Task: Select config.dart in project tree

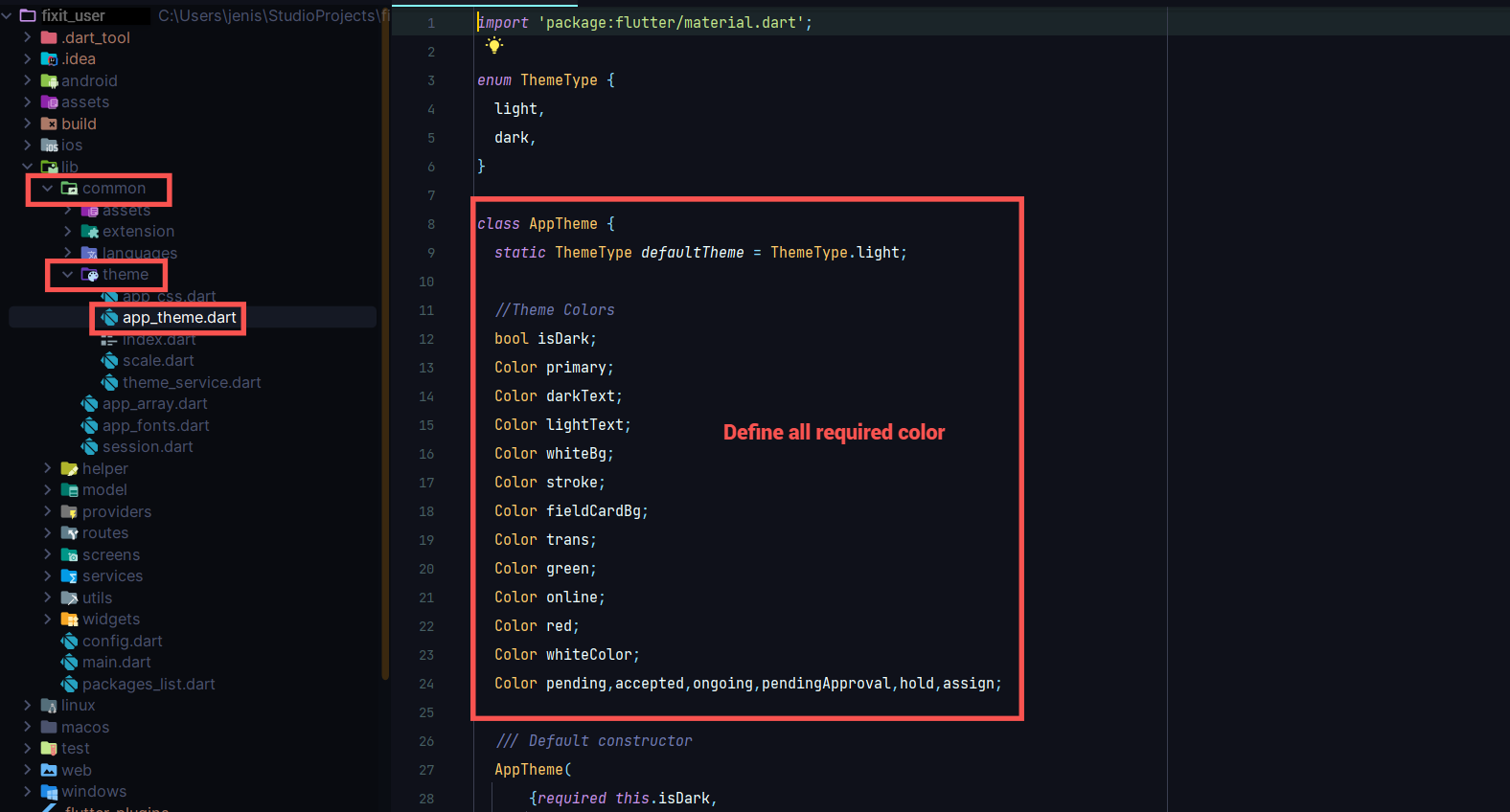Action: coord(122,642)
